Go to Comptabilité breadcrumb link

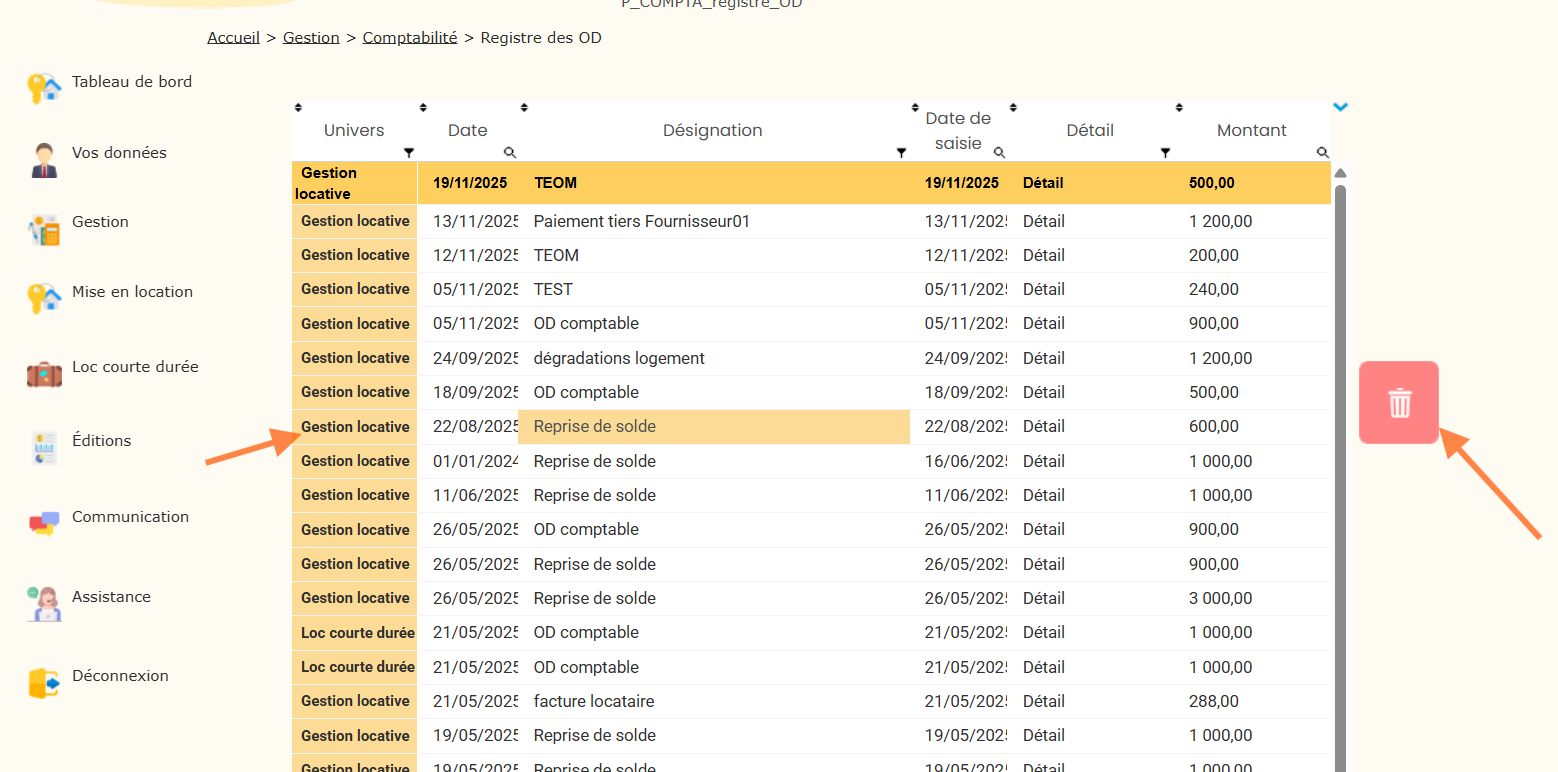click(x=409, y=38)
